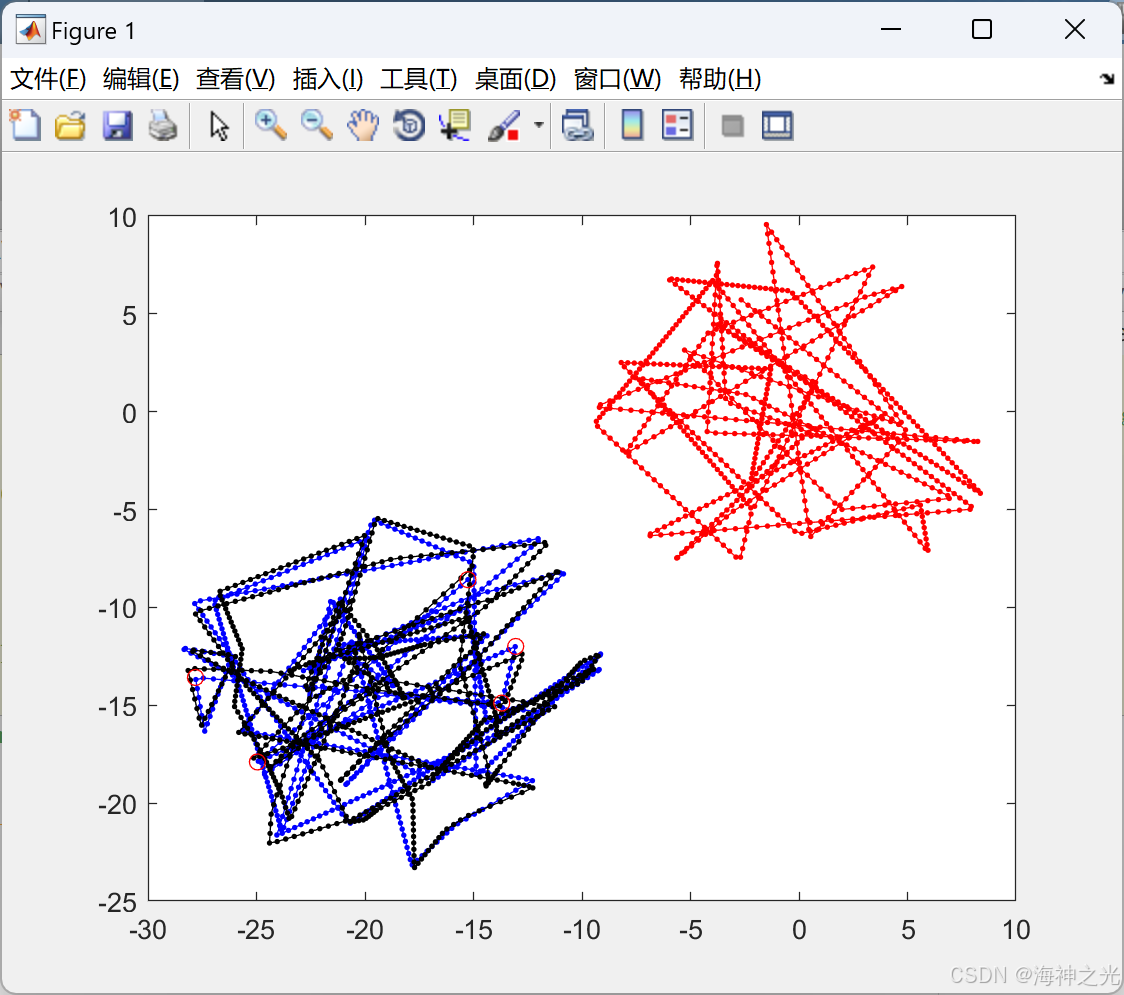Open file using the folder icon
Image resolution: width=1124 pixels, height=995 pixels.
pyautogui.click(x=70, y=125)
